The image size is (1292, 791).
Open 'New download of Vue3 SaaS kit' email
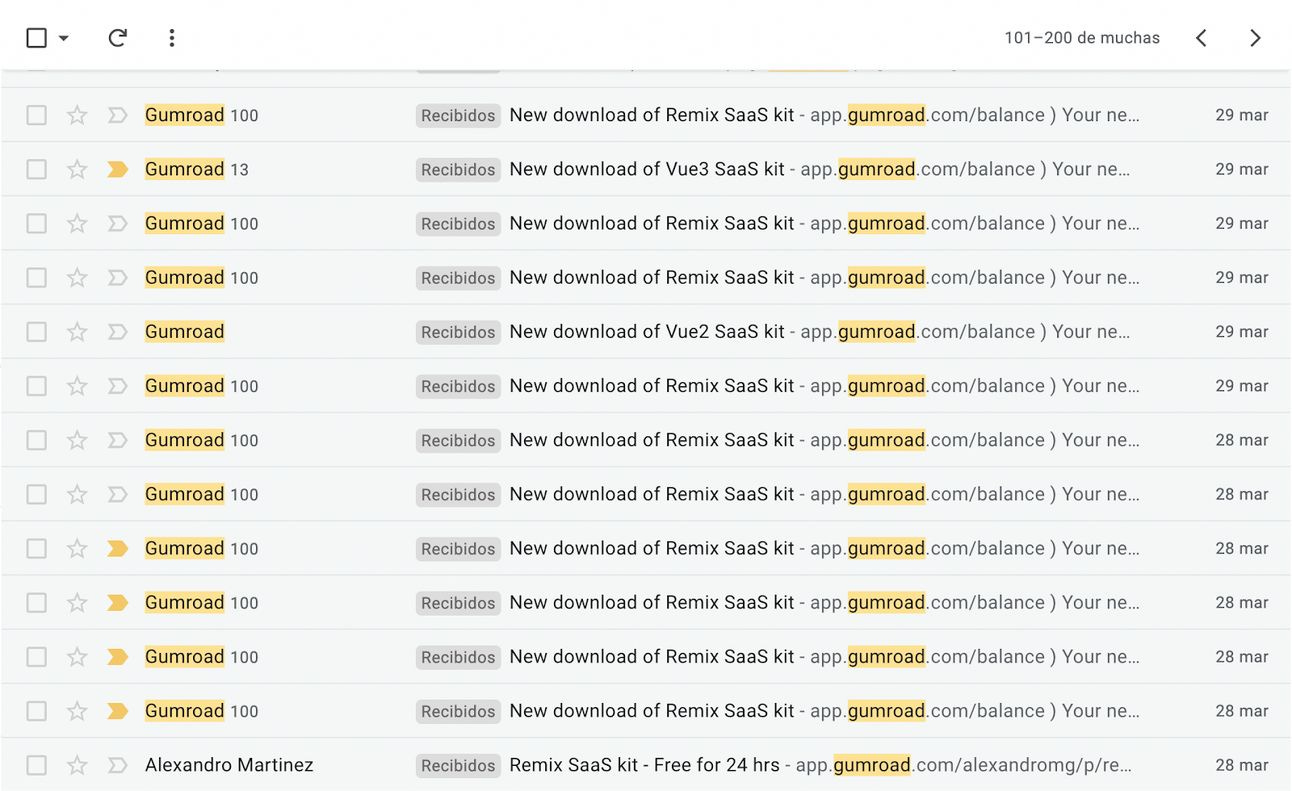[x=647, y=169]
